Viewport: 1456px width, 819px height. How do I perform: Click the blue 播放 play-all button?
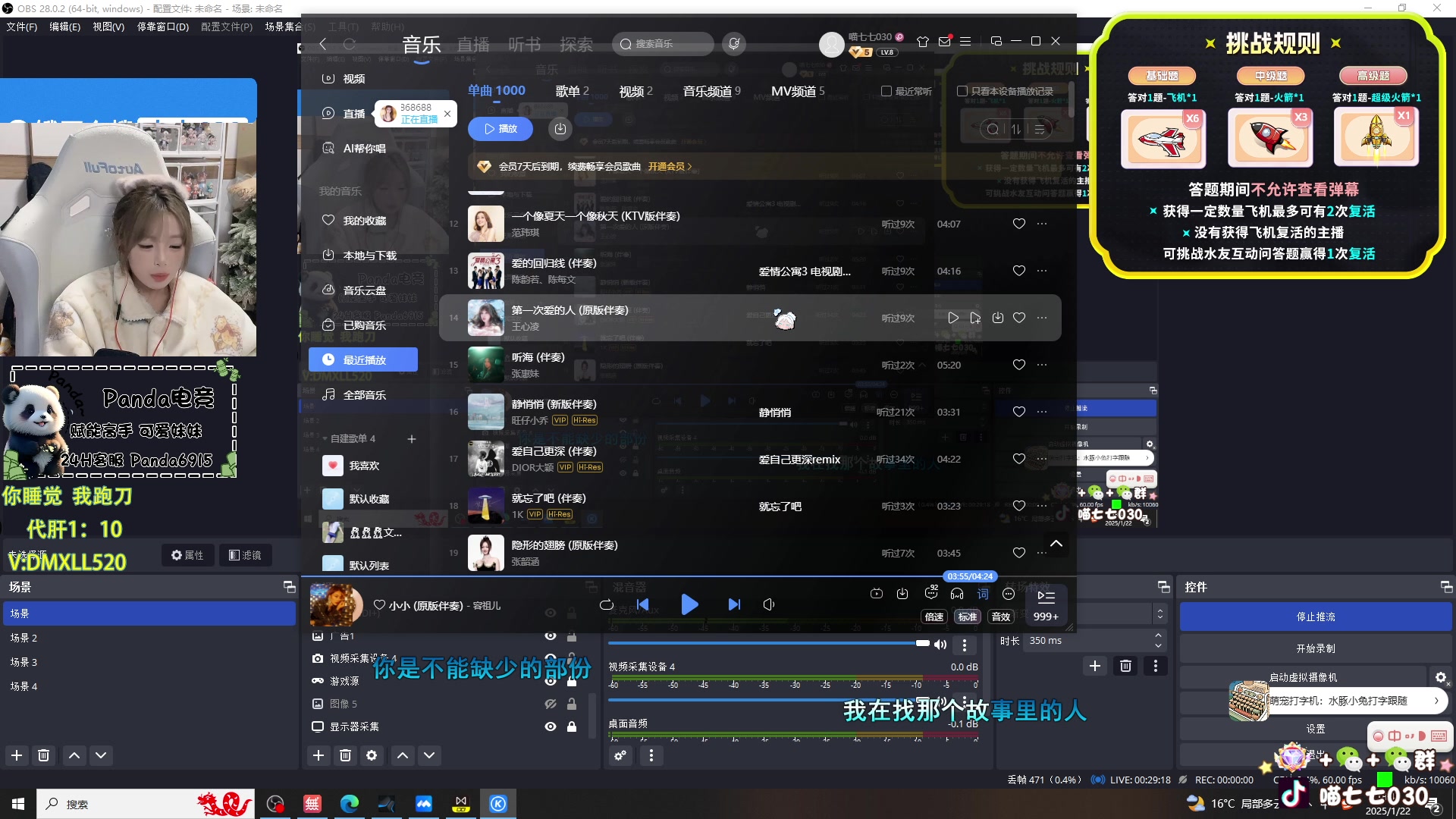[x=500, y=129]
